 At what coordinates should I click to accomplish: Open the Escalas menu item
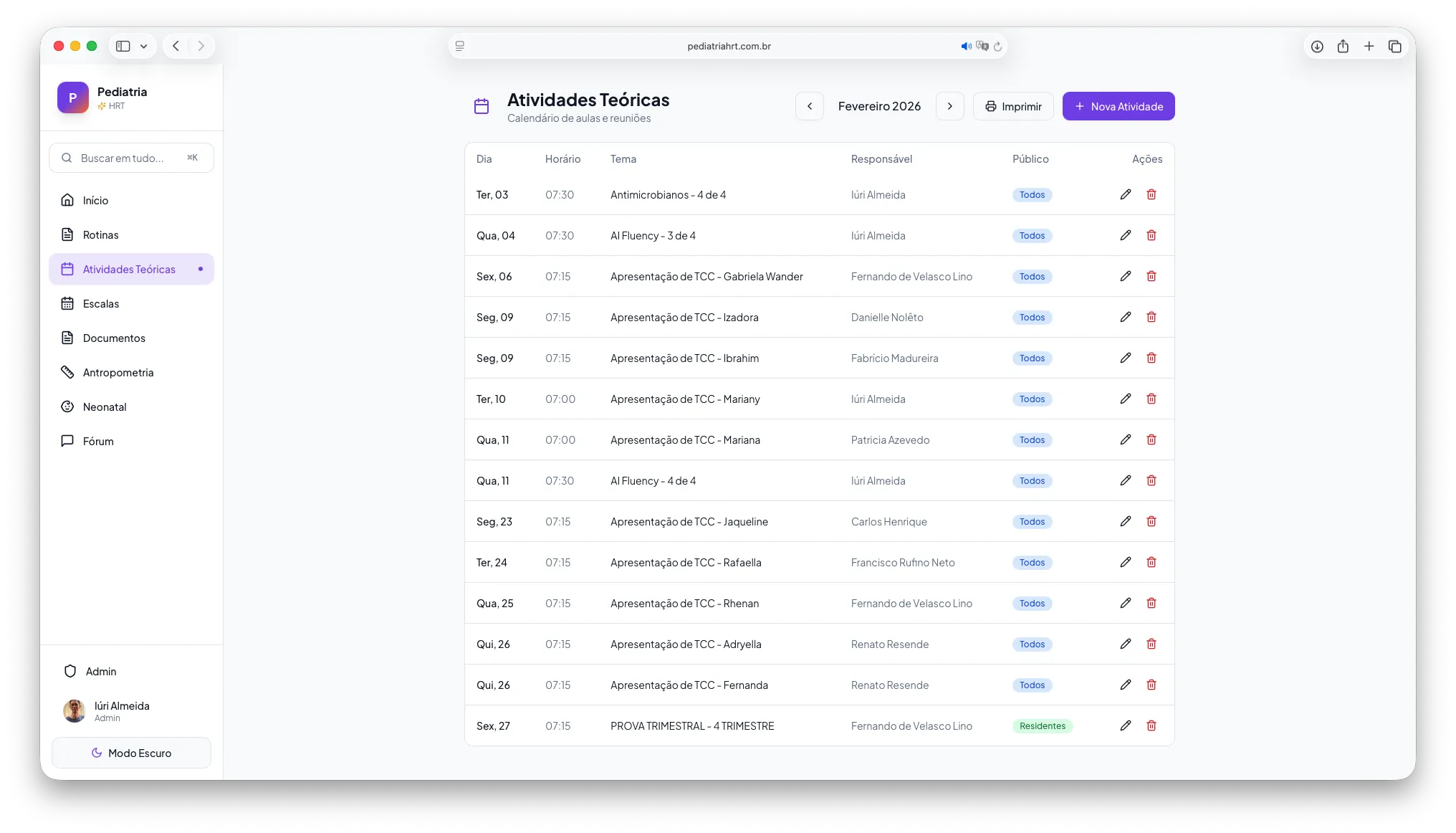click(x=101, y=303)
